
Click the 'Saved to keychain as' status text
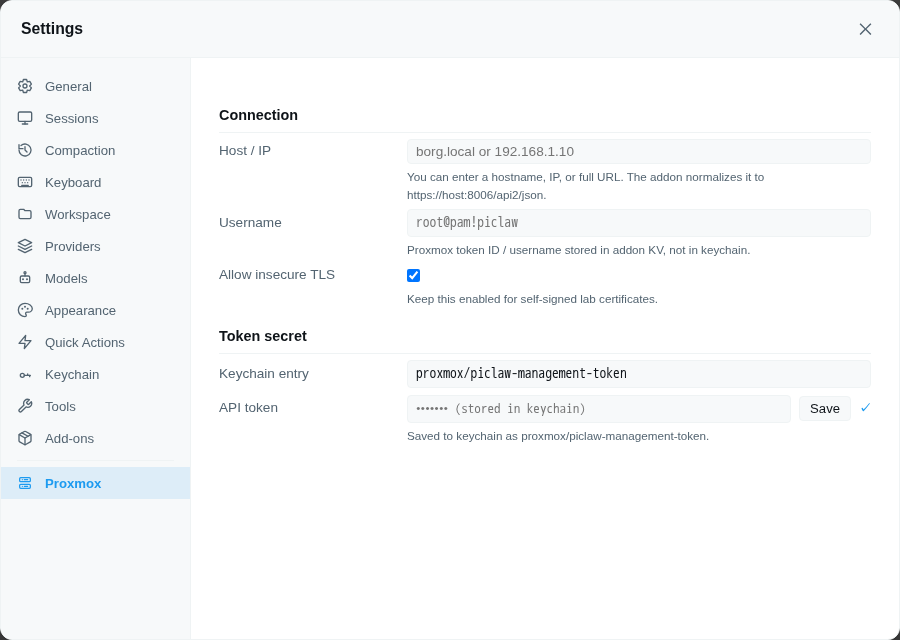[558, 436]
